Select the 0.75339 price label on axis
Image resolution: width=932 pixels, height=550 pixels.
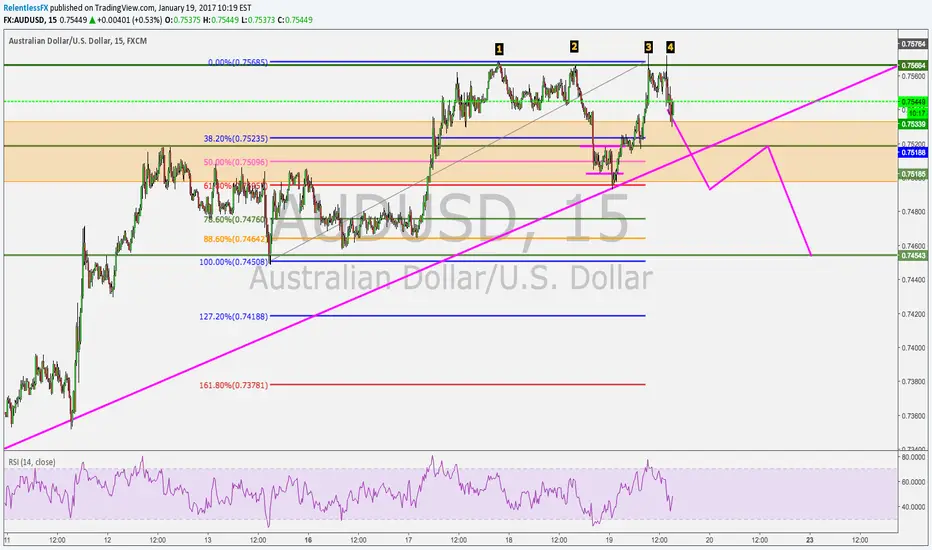(x=913, y=124)
